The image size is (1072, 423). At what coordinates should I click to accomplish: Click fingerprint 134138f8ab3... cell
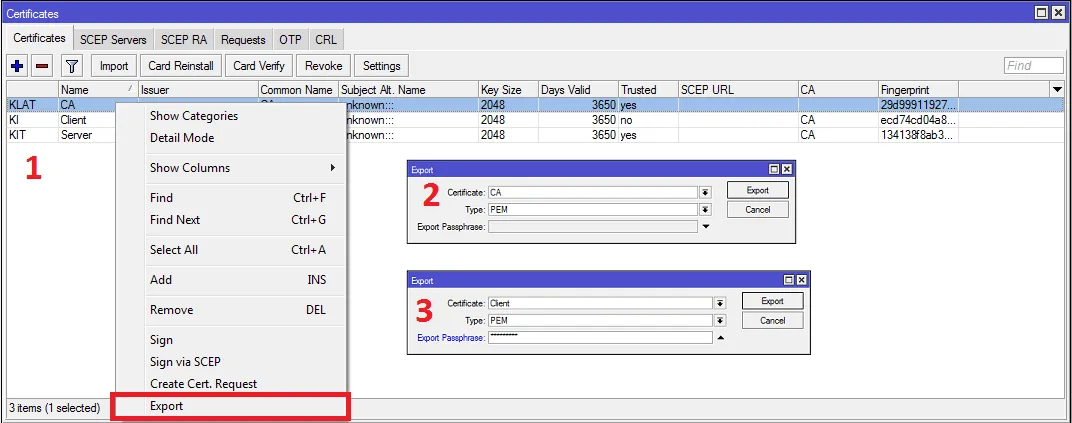point(918,135)
